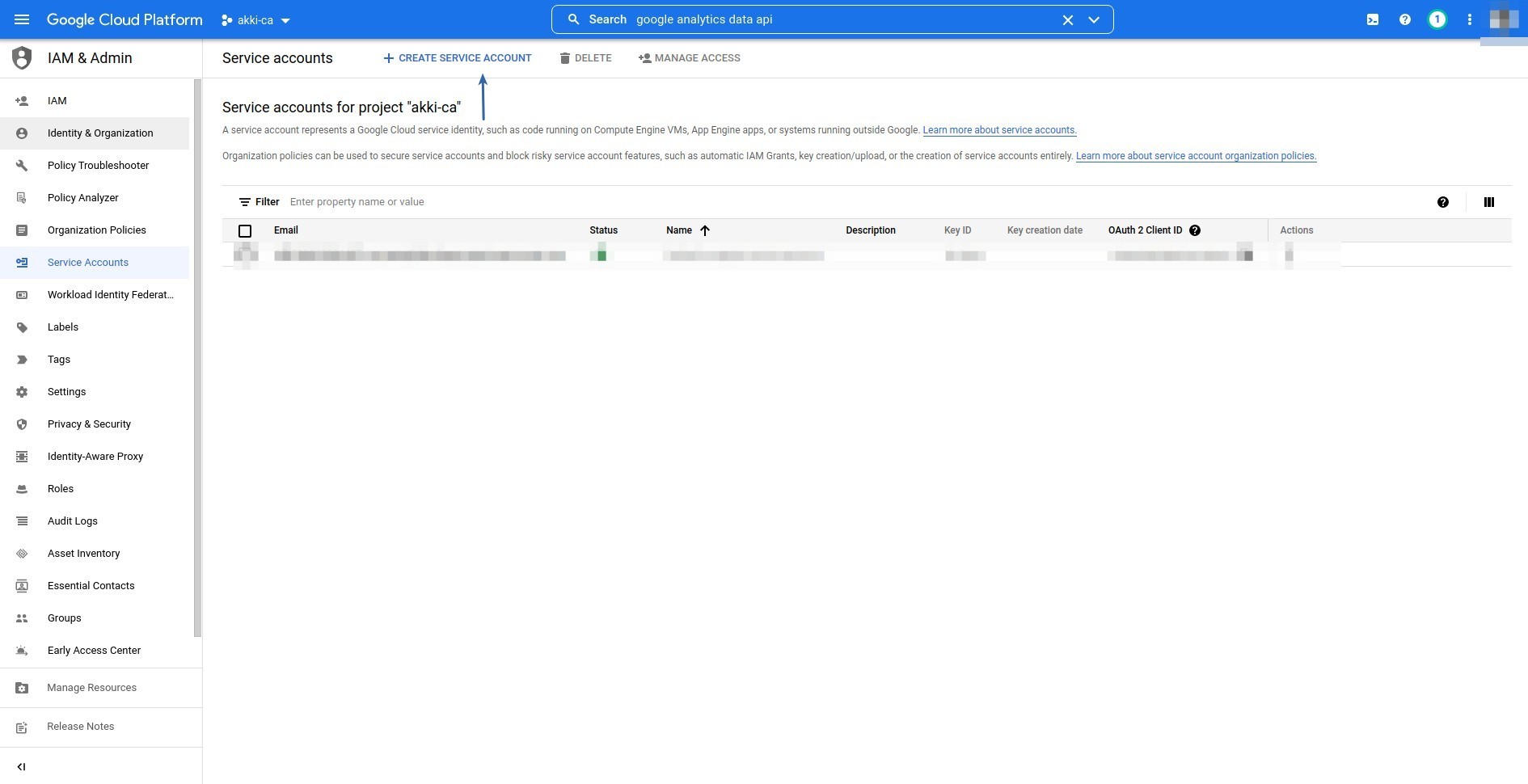Open column display options icon
The width and height of the screenshot is (1528, 784).
[x=1488, y=202]
